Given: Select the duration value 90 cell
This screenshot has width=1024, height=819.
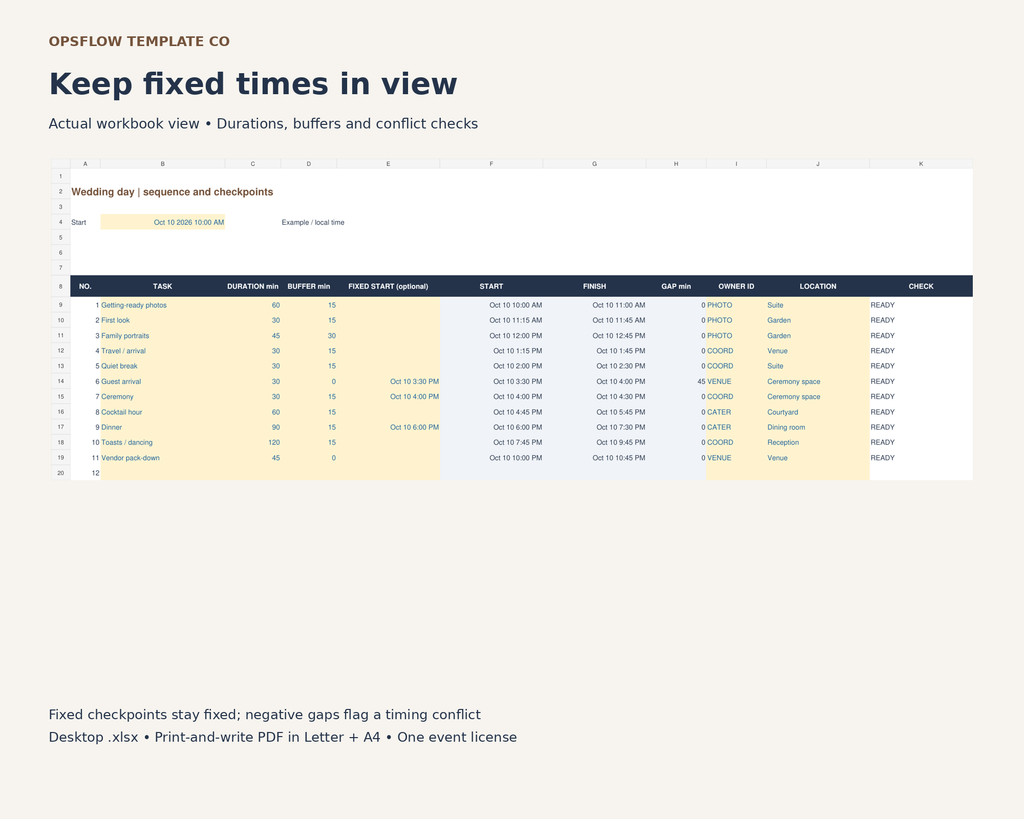Looking at the screenshot, I should 253,427.
